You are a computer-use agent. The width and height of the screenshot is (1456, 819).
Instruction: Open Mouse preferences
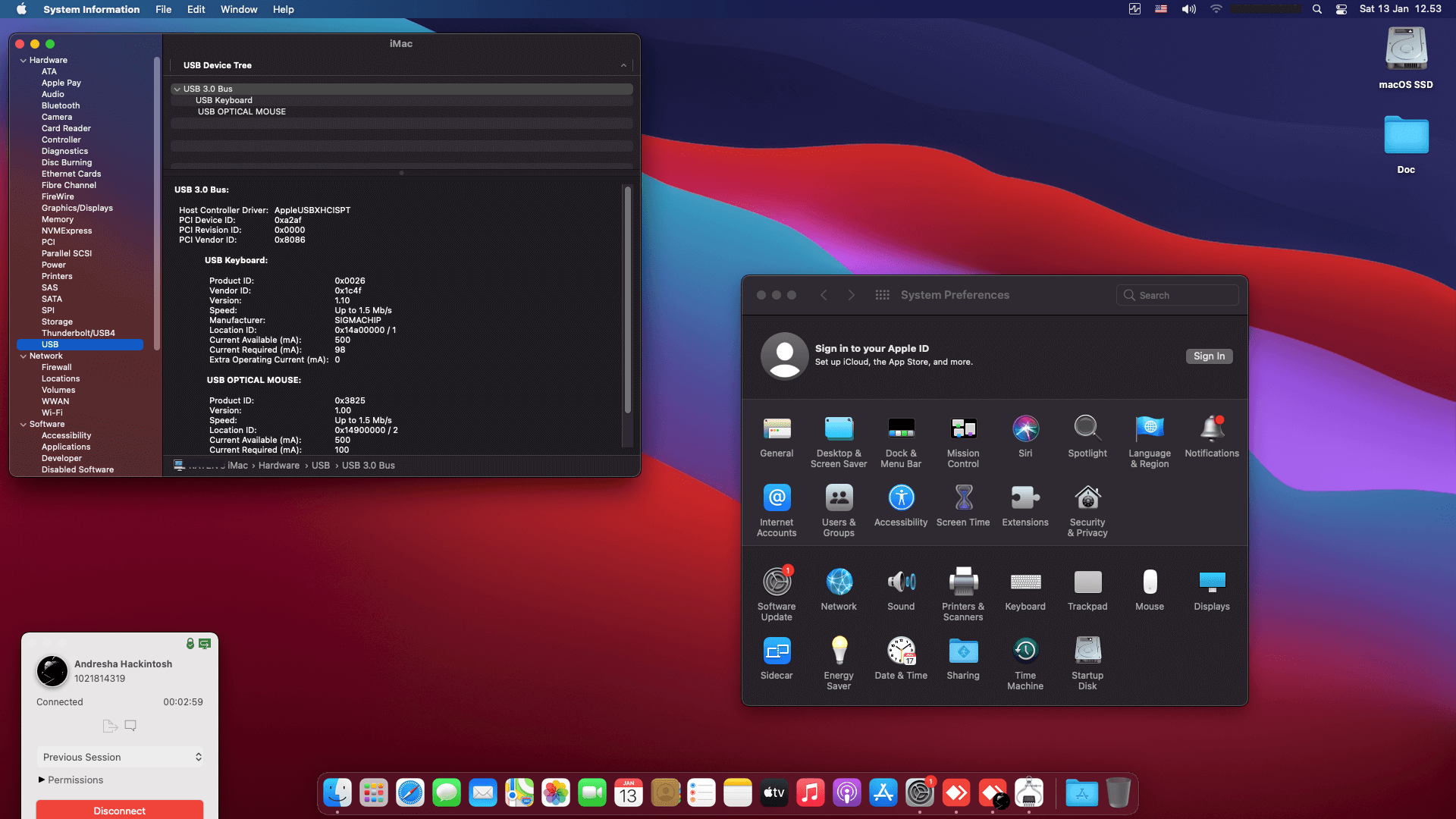(x=1150, y=590)
